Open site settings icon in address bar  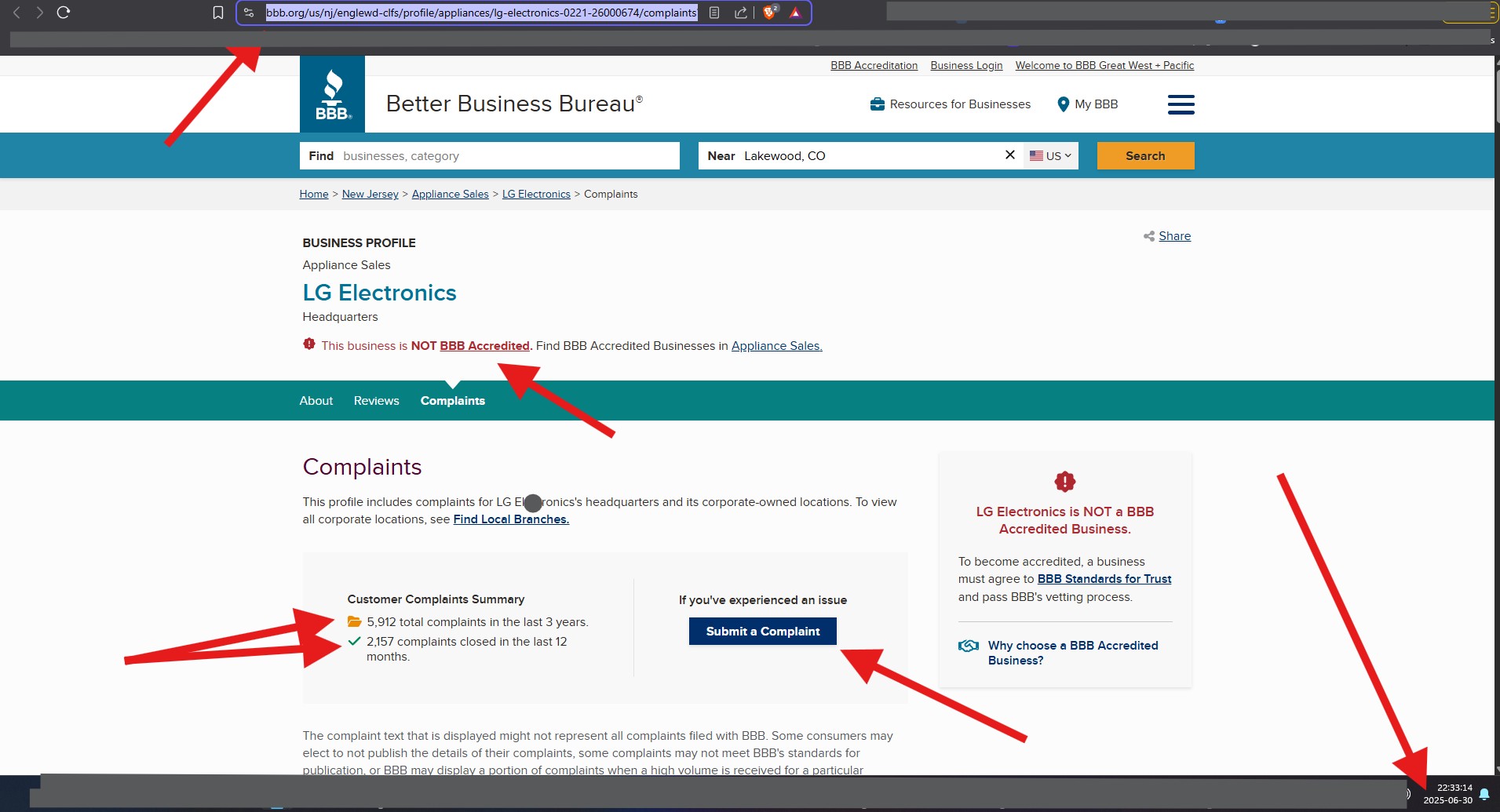[249, 13]
